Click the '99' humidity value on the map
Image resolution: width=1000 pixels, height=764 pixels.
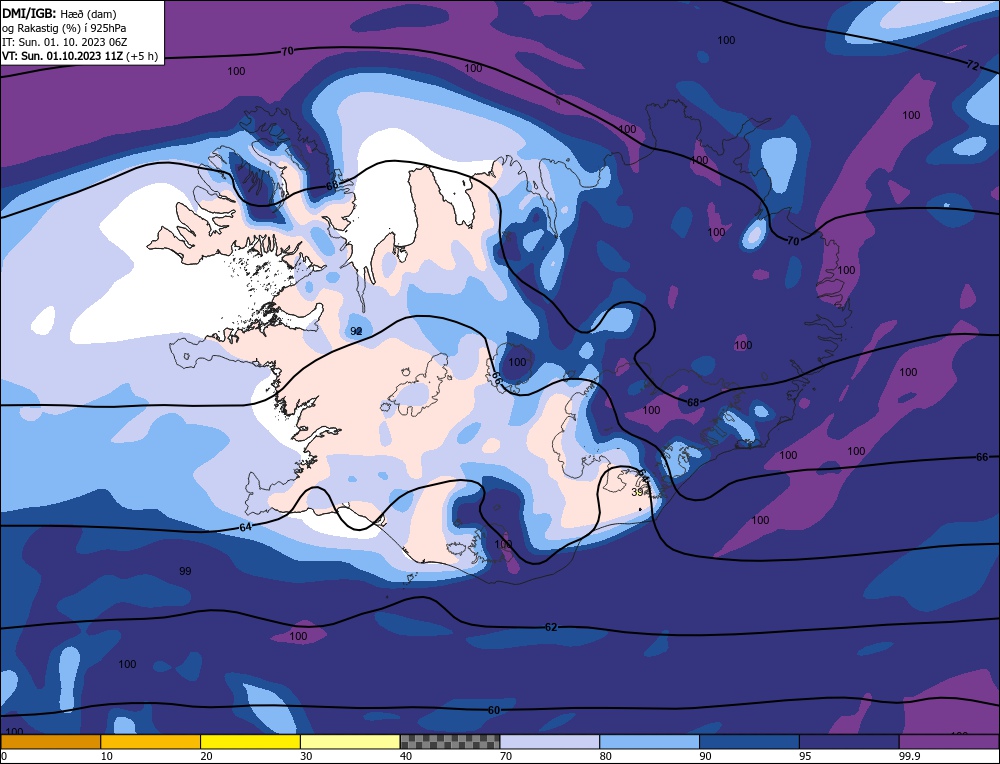pos(185,571)
